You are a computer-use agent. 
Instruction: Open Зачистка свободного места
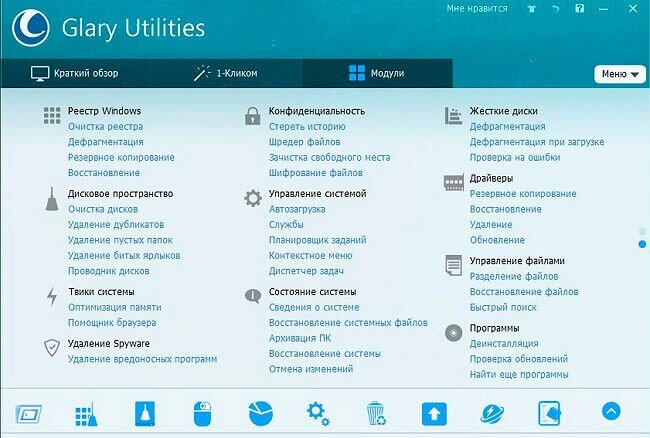point(330,157)
